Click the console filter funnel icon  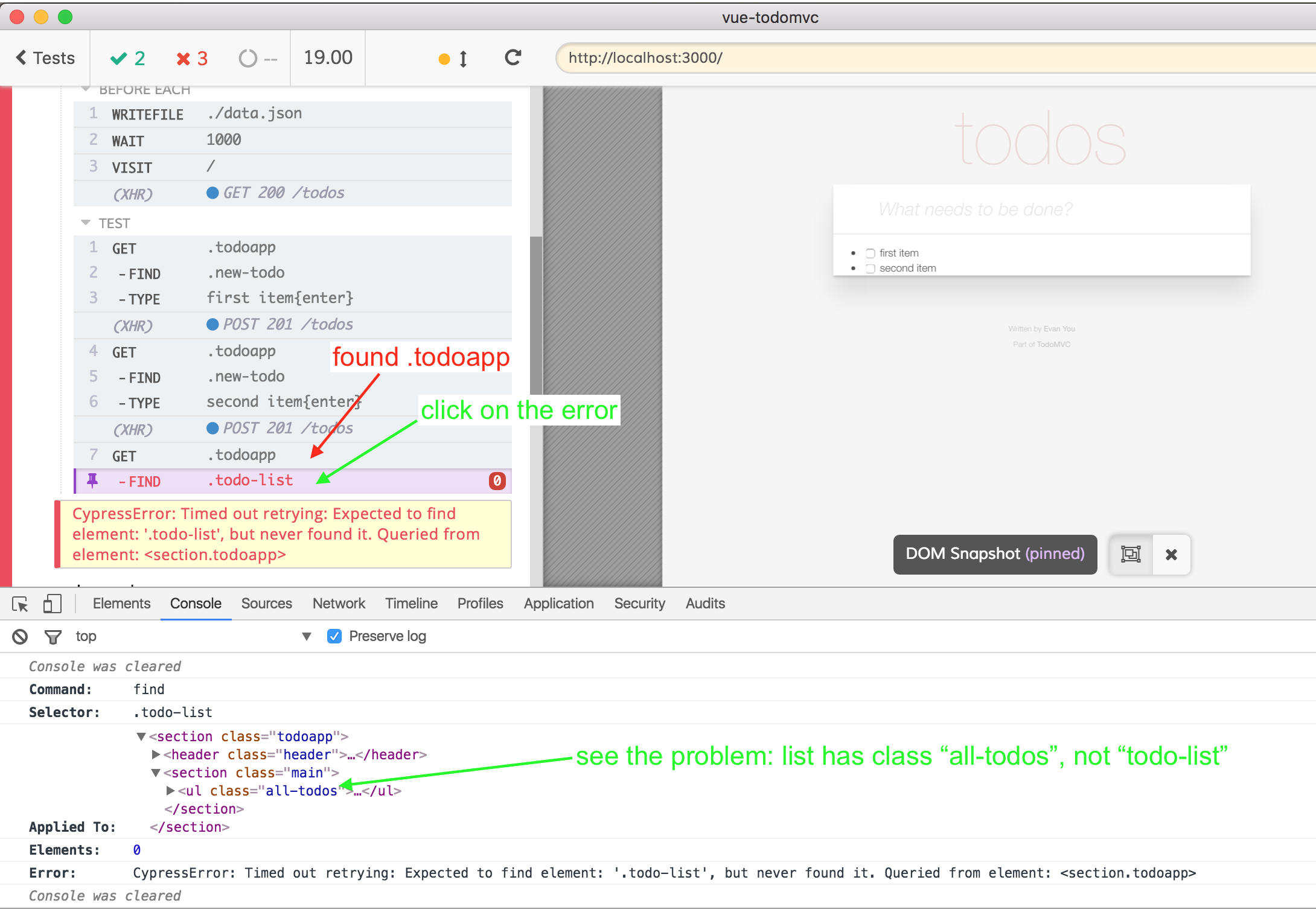[53, 636]
